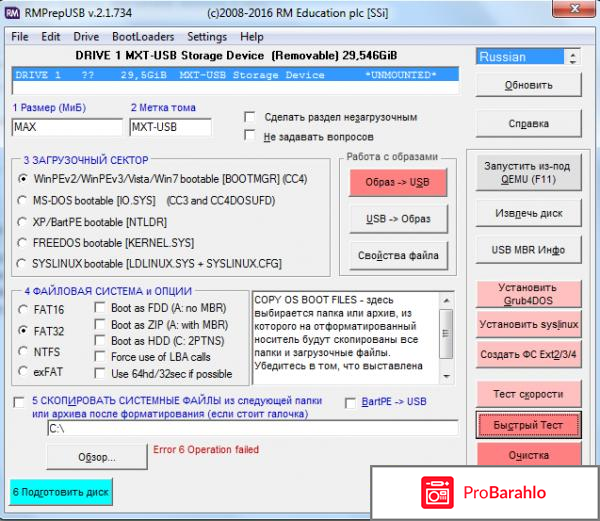Click the folder path input field
600x521 pixels.
tap(251, 428)
